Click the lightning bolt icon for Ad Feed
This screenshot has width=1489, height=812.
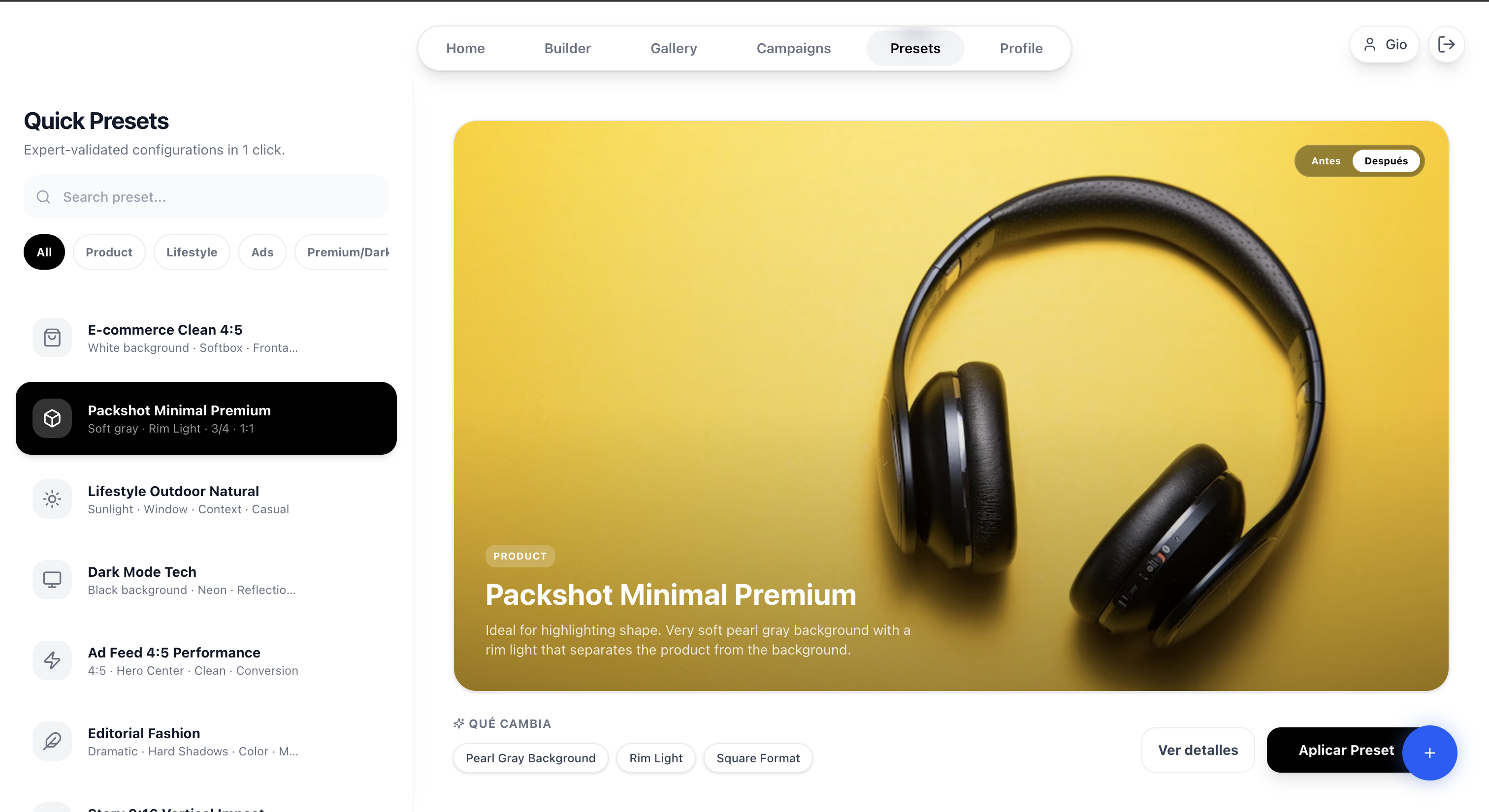click(x=52, y=660)
